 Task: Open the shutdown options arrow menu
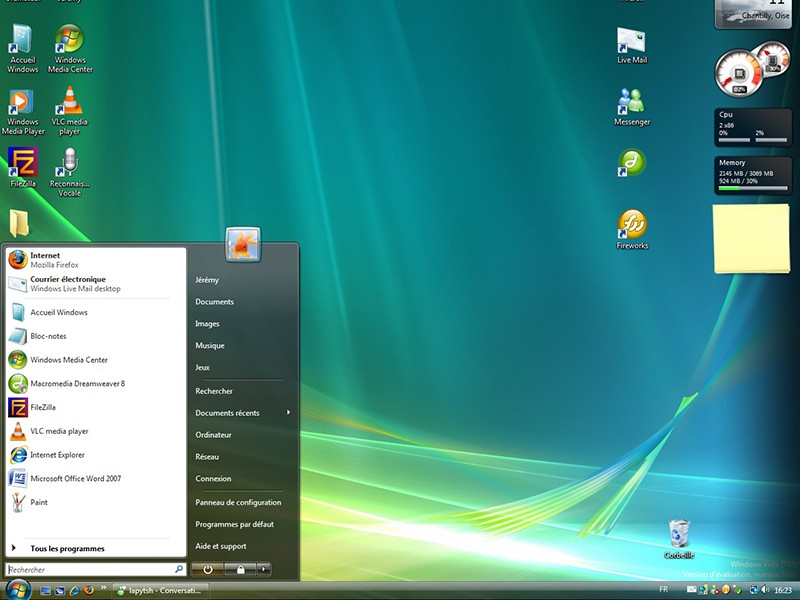point(264,569)
